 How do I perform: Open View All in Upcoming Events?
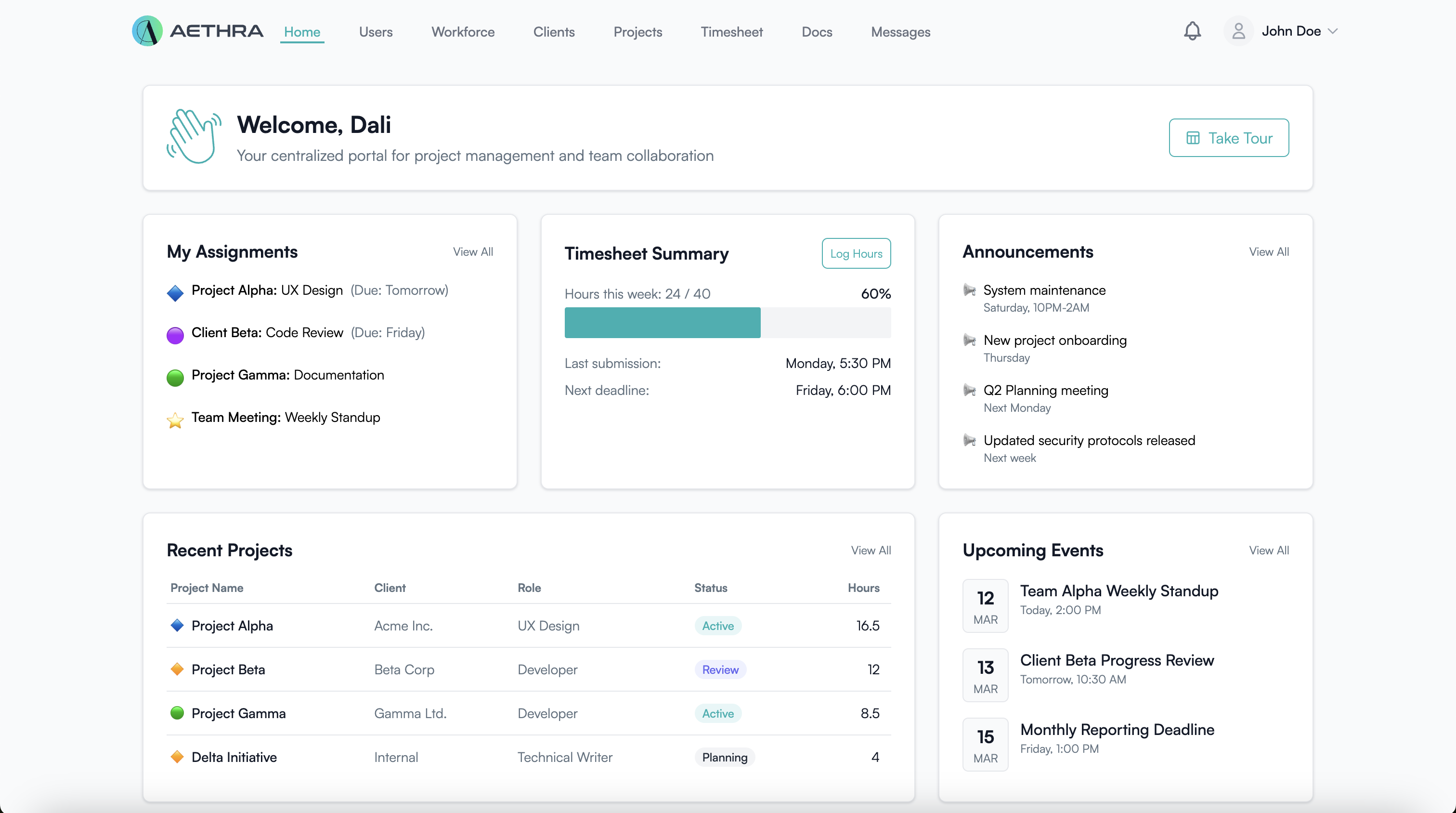(x=1268, y=550)
